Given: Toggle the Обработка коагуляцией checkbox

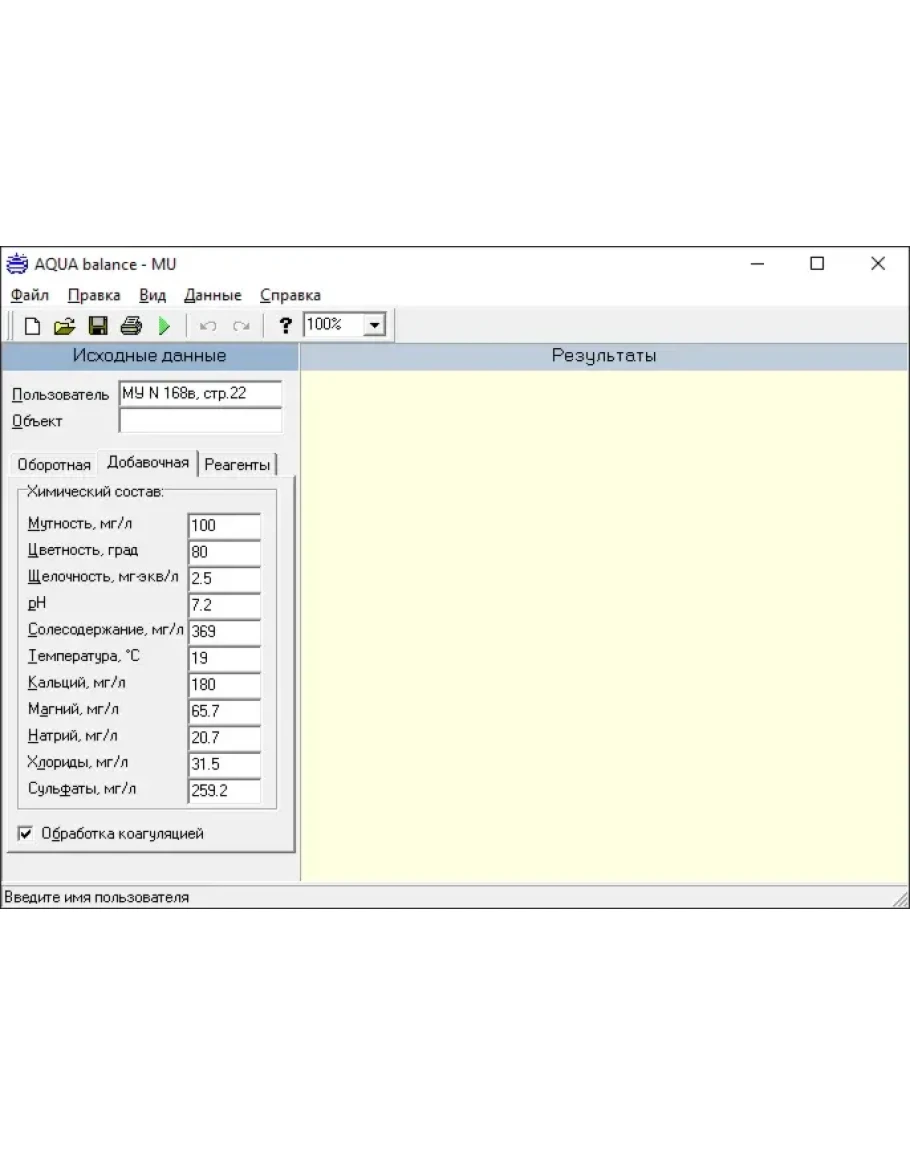Looking at the screenshot, I should click(26, 833).
